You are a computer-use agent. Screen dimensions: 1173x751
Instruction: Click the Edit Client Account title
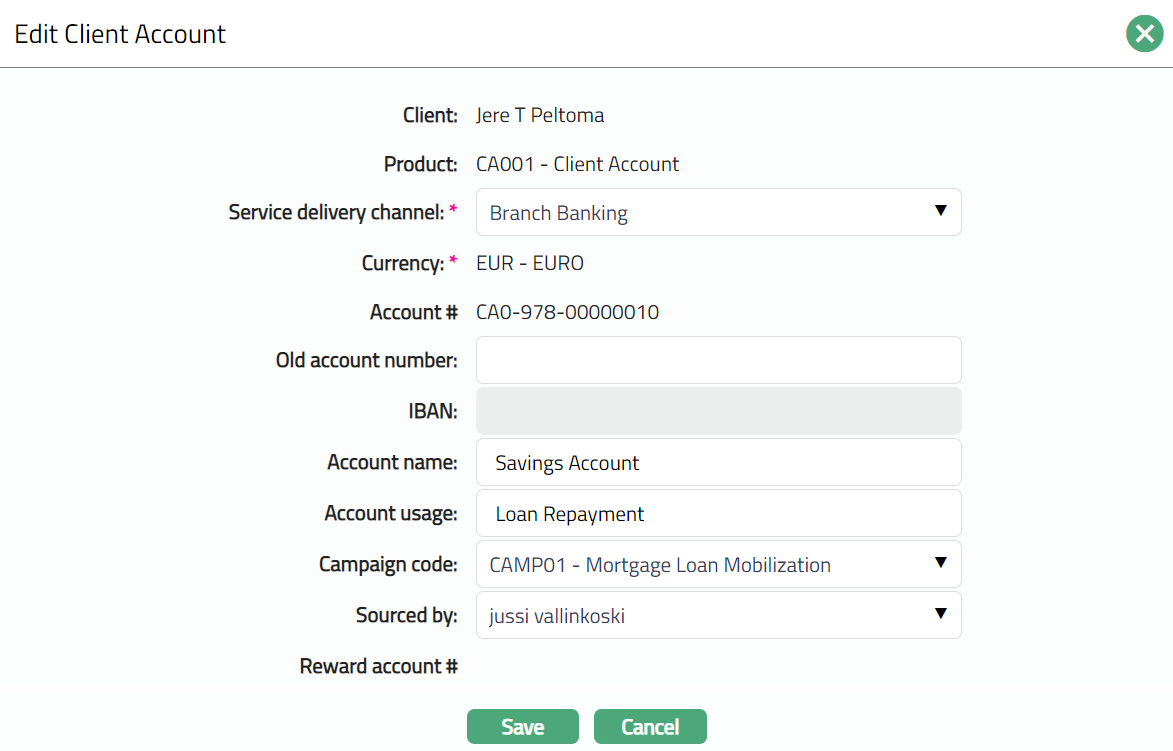pos(120,34)
